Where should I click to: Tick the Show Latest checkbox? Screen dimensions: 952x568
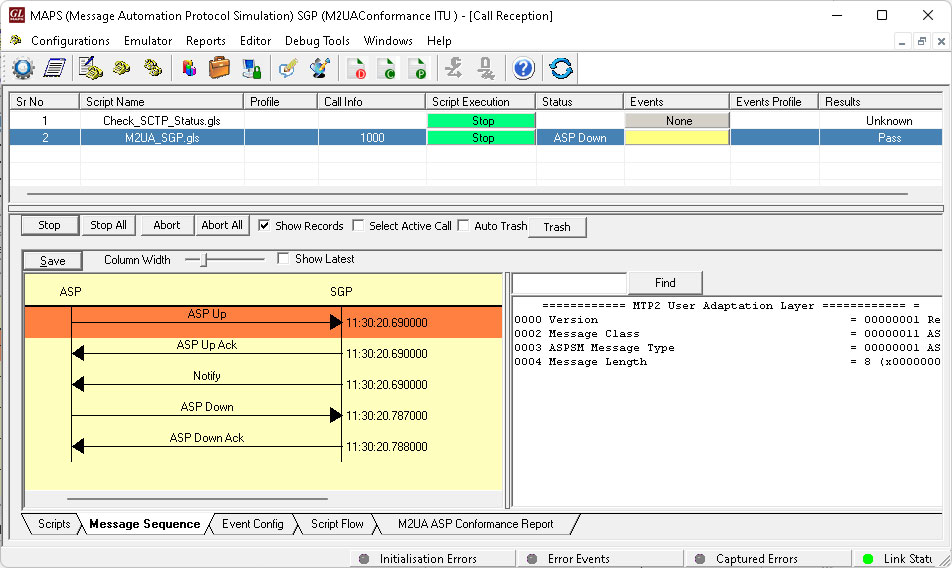[x=283, y=259]
